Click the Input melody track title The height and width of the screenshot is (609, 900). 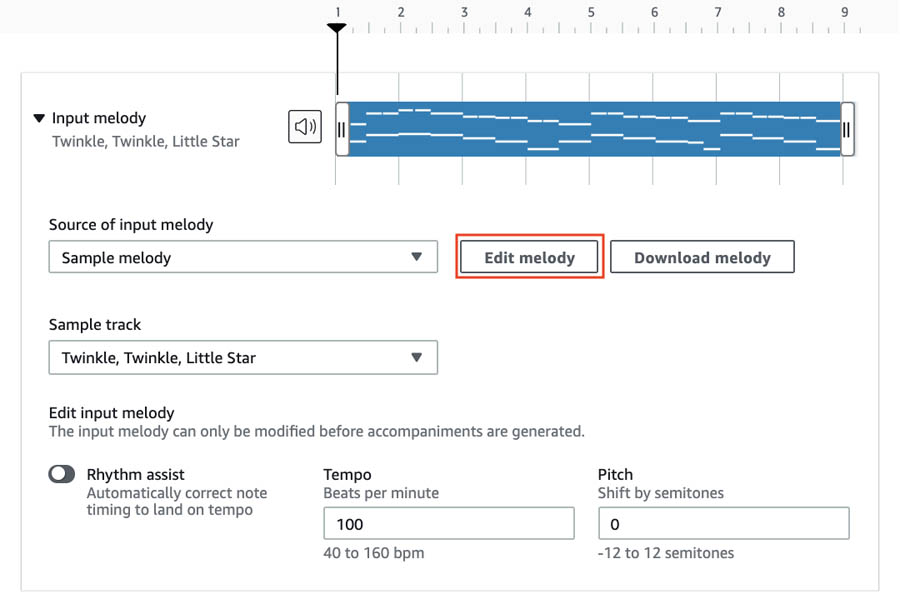pos(99,118)
